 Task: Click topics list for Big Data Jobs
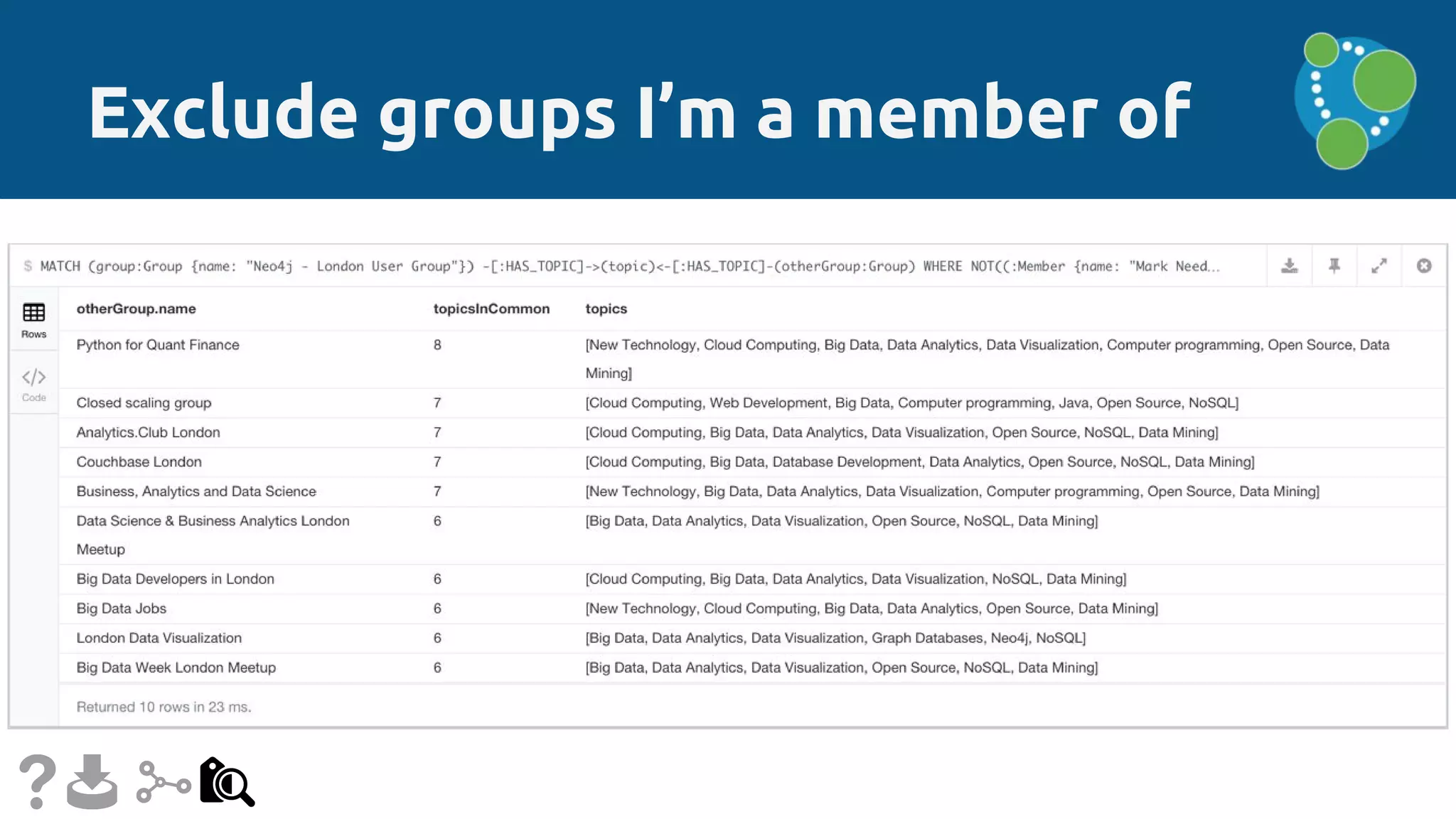[x=872, y=609]
